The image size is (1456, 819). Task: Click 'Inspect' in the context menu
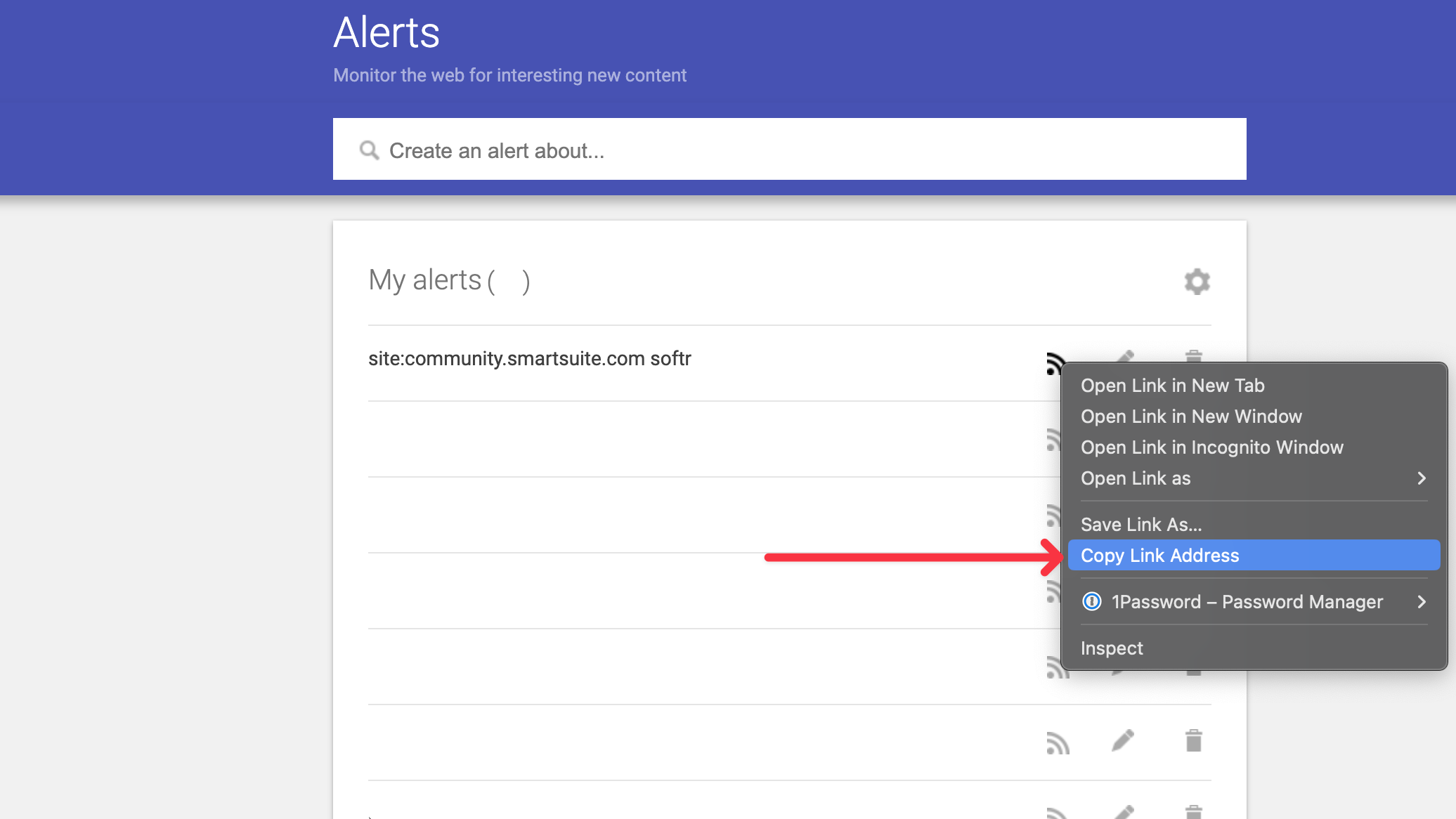pyautogui.click(x=1112, y=648)
